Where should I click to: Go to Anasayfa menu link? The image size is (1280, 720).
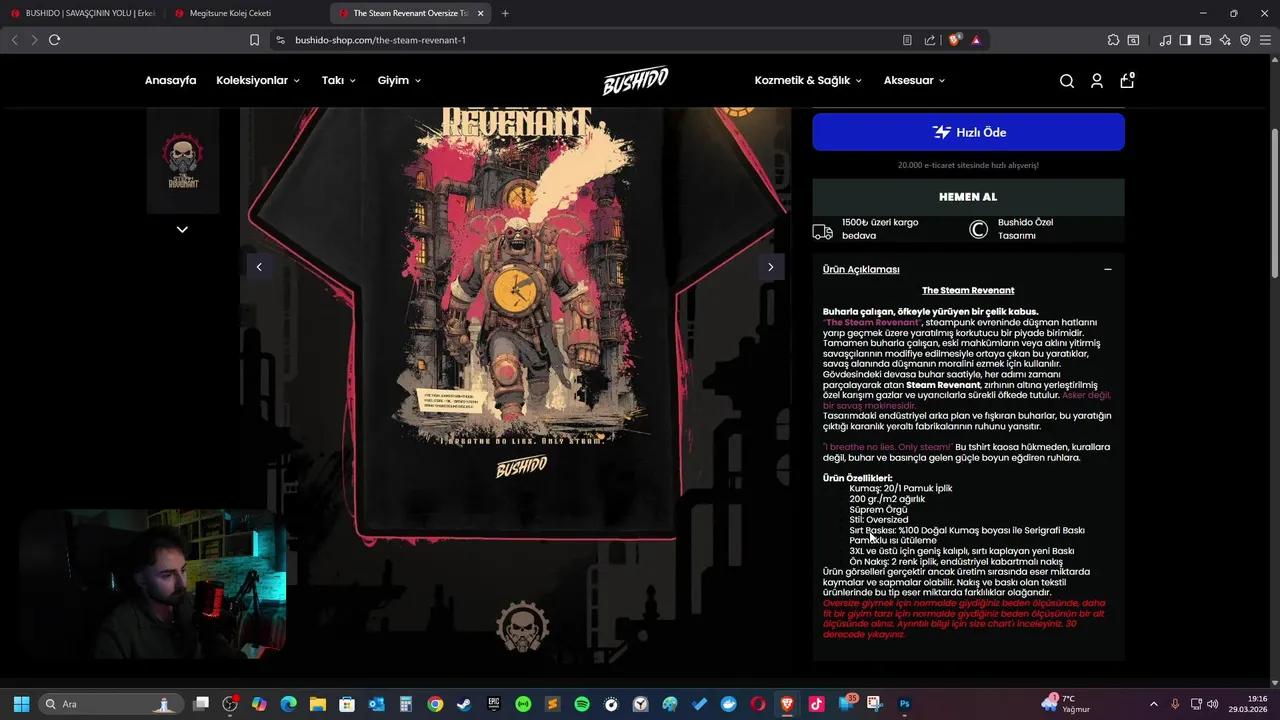coord(170,80)
